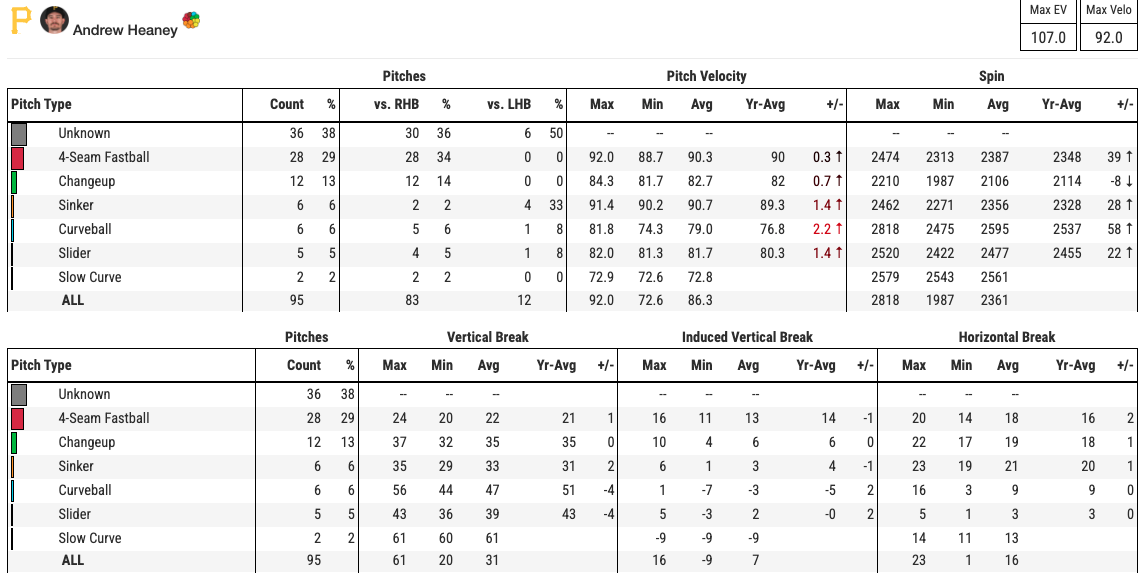Click the red 4-Seam Fastball color swatch
1144x582 pixels.
(x=17, y=158)
